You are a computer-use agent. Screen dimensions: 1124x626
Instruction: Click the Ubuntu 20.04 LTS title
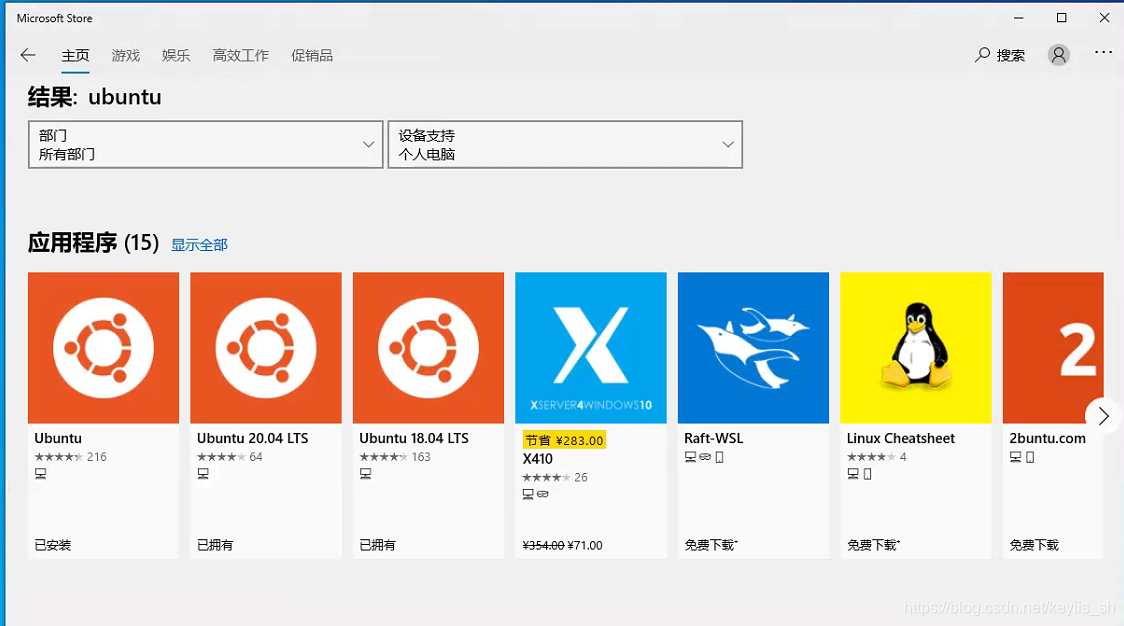pyautogui.click(x=252, y=438)
